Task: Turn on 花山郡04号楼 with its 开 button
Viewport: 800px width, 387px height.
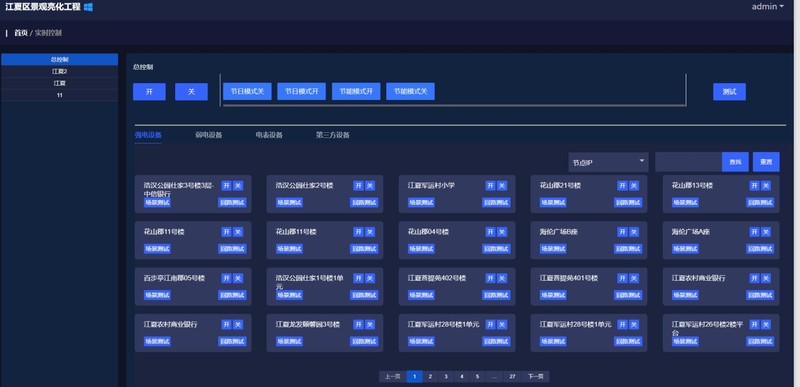Action: coord(490,232)
